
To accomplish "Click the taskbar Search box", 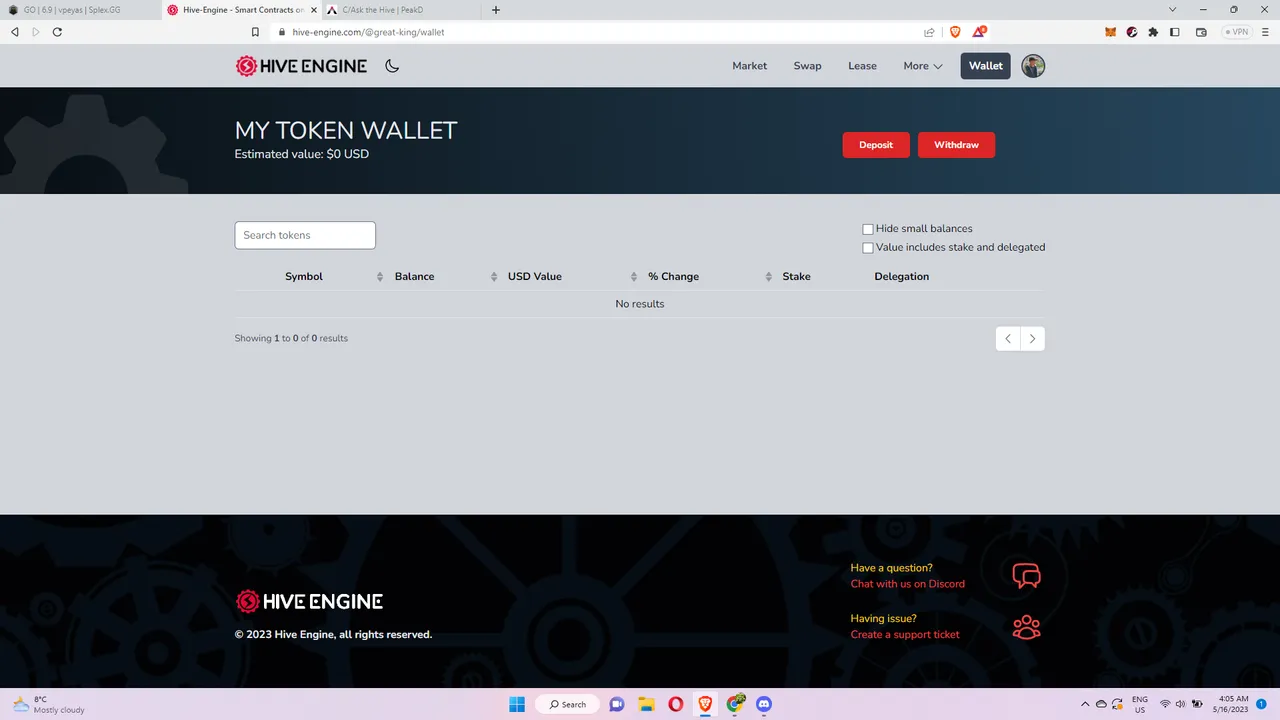I will [567, 704].
